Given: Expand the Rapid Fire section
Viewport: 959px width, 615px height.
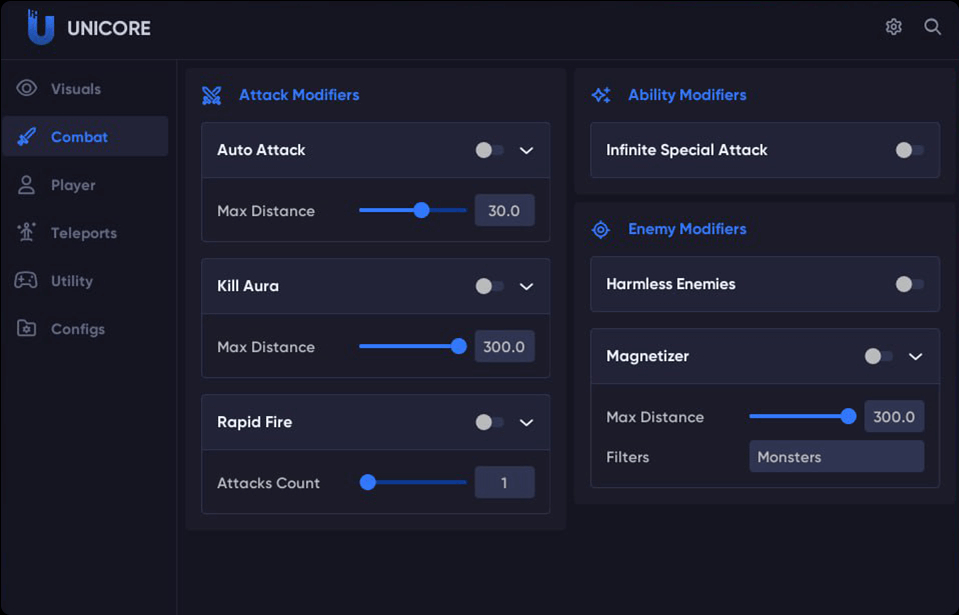Looking at the screenshot, I should click(x=527, y=422).
